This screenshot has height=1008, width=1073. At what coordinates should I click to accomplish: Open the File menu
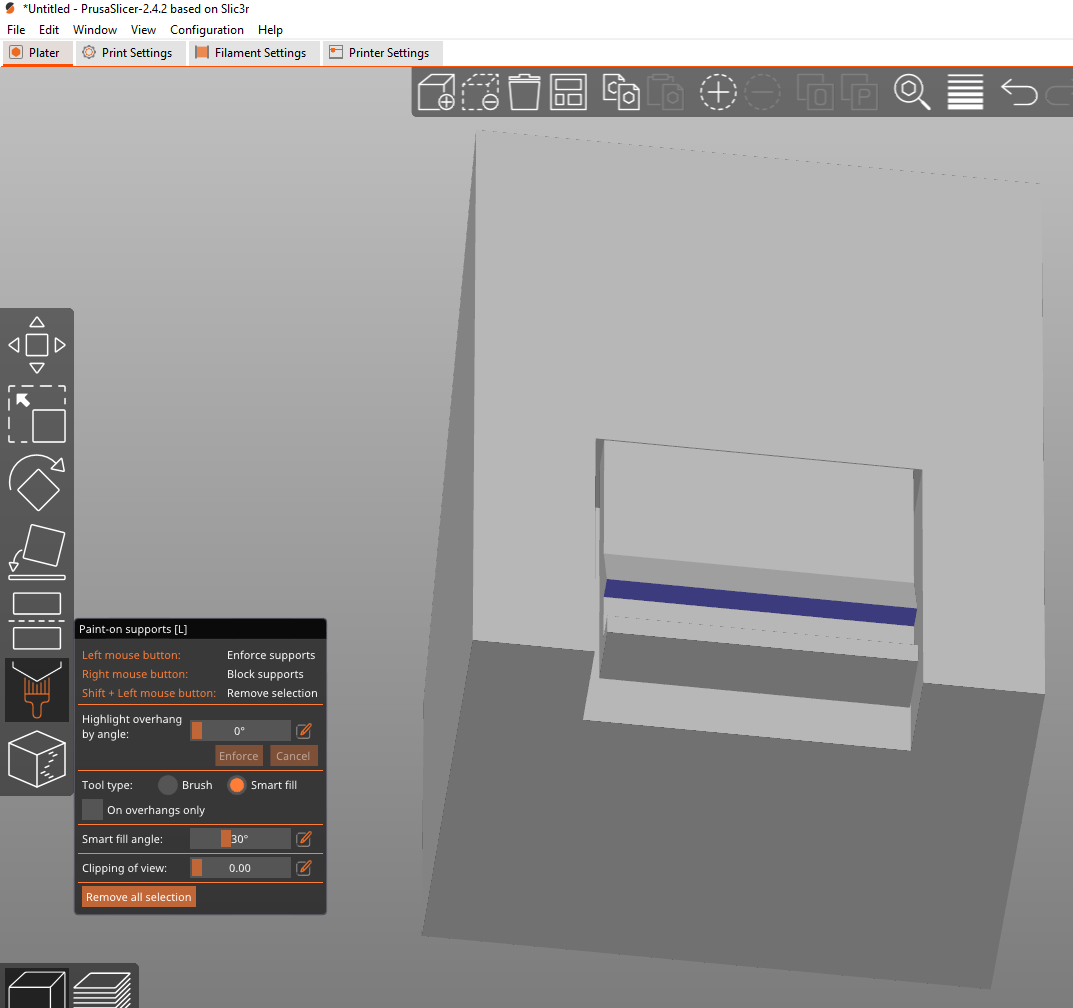tap(16, 29)
